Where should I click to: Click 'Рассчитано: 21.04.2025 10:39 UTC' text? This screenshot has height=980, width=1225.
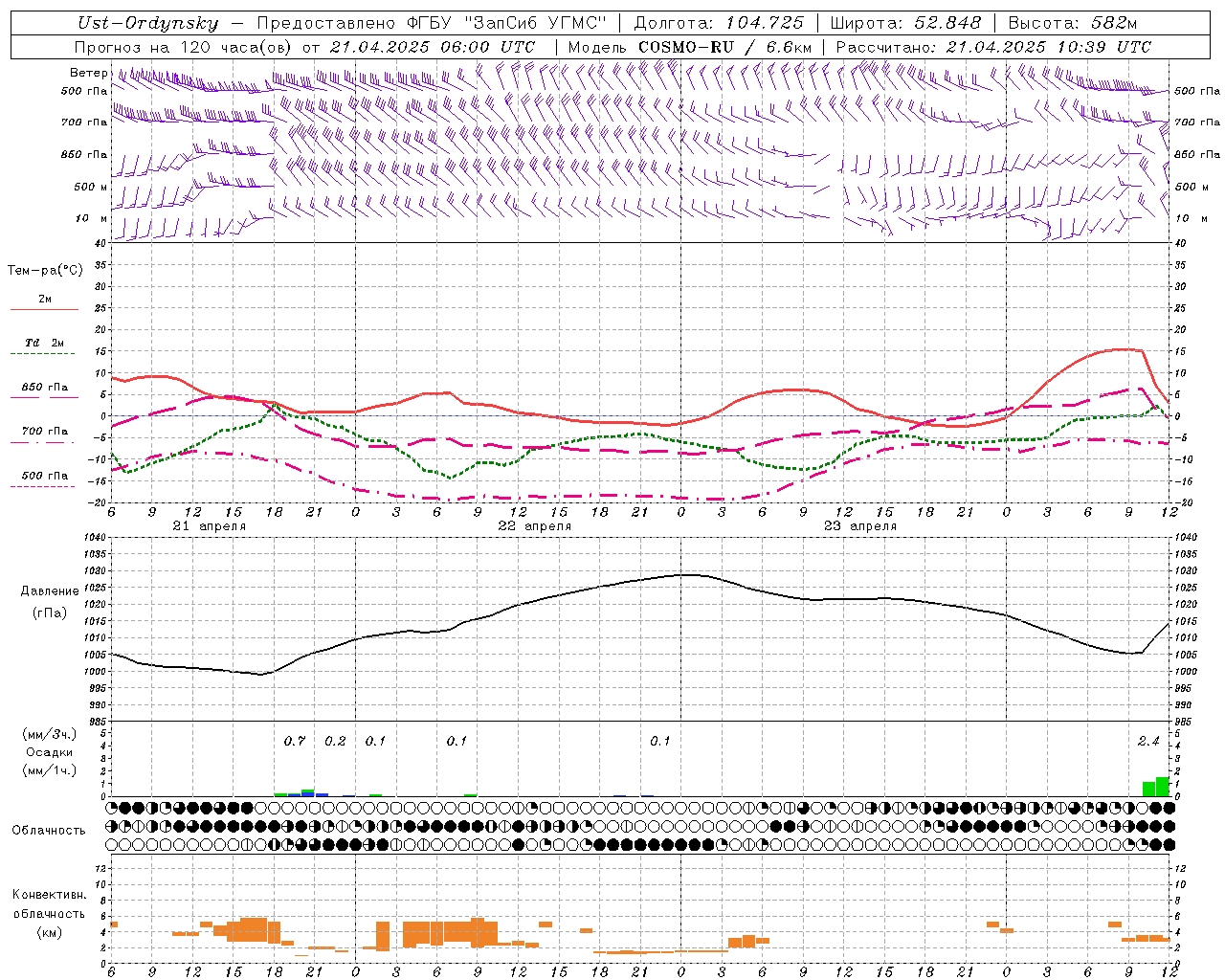pos(993,47)
